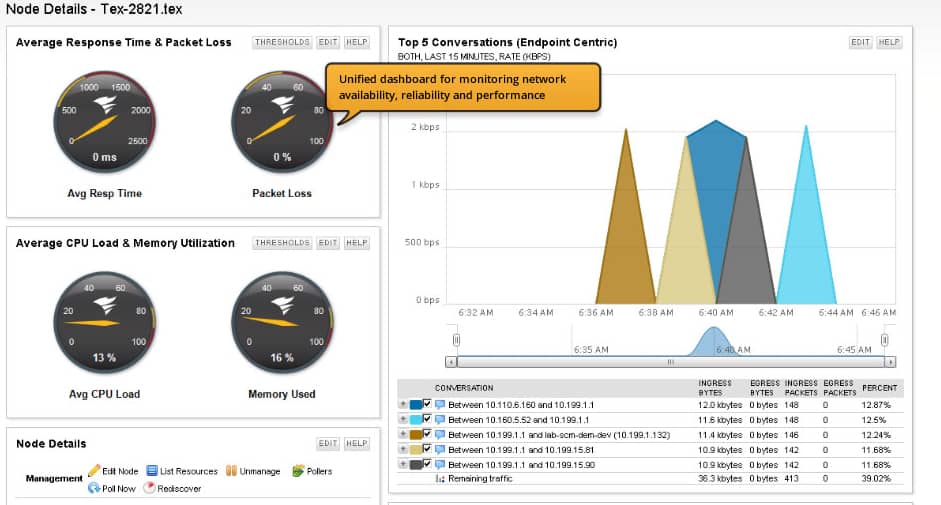
Task: Open conversation Between 10.110.6.160 and 10.199.1.1
Action: (x=521, y=405)
